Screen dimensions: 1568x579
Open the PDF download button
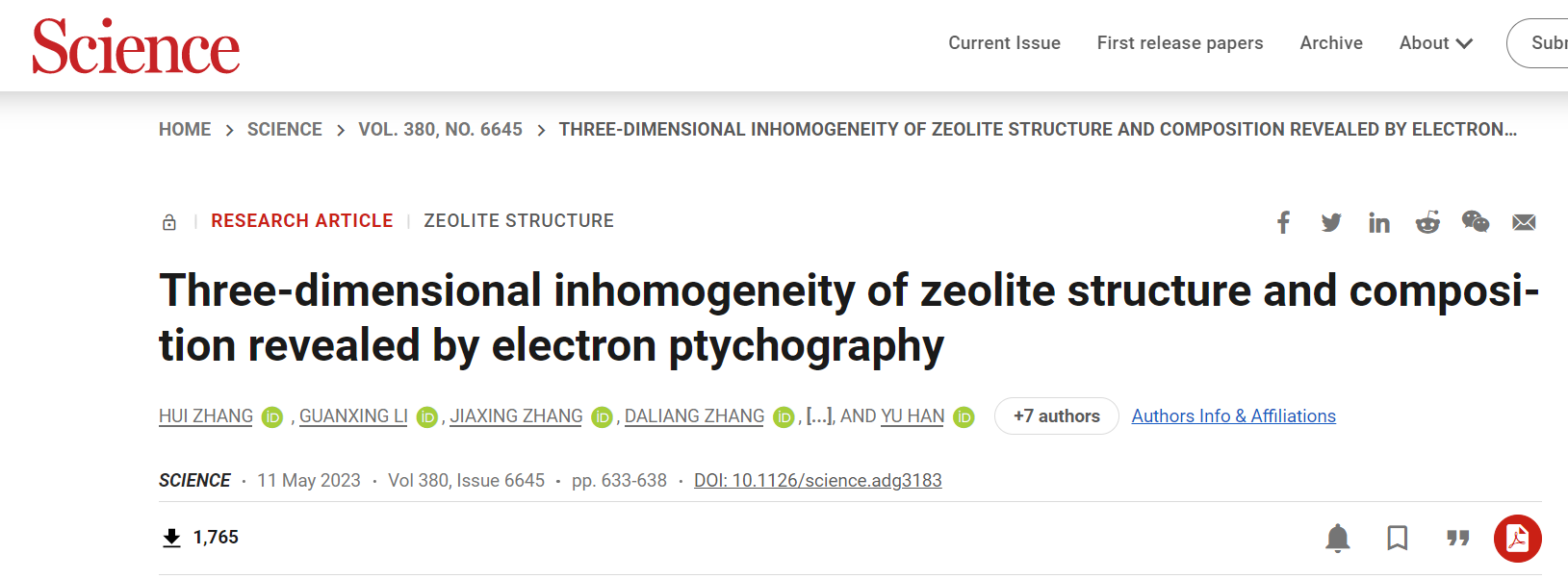(x=1518, y=539)
